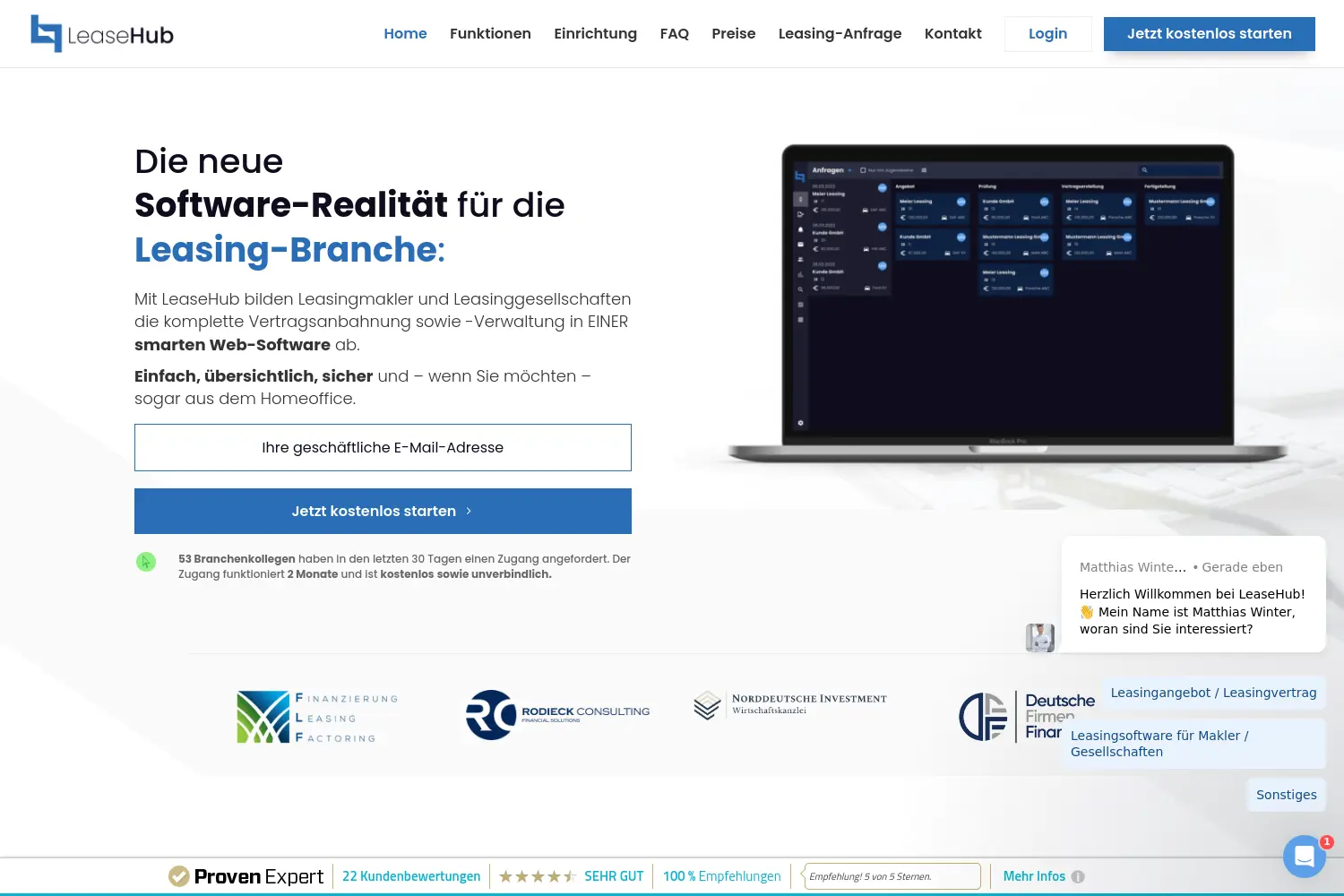The height and width of the screenshot is (896, 1344).
Task: Open the Funktionen menu item
Action: tap(490, 34)
